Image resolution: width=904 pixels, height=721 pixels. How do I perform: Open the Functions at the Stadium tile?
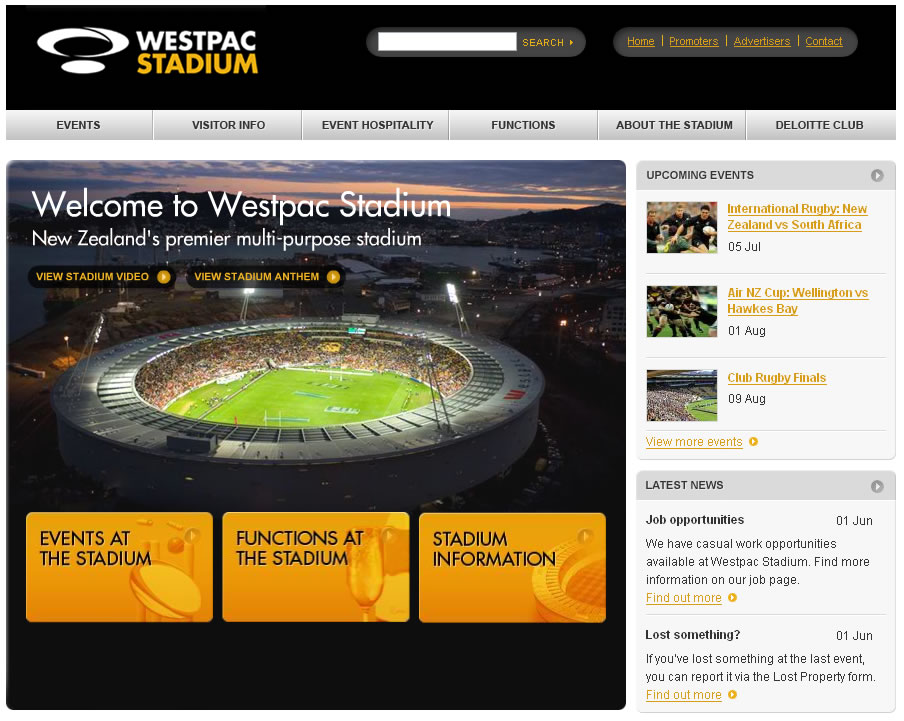316,567
